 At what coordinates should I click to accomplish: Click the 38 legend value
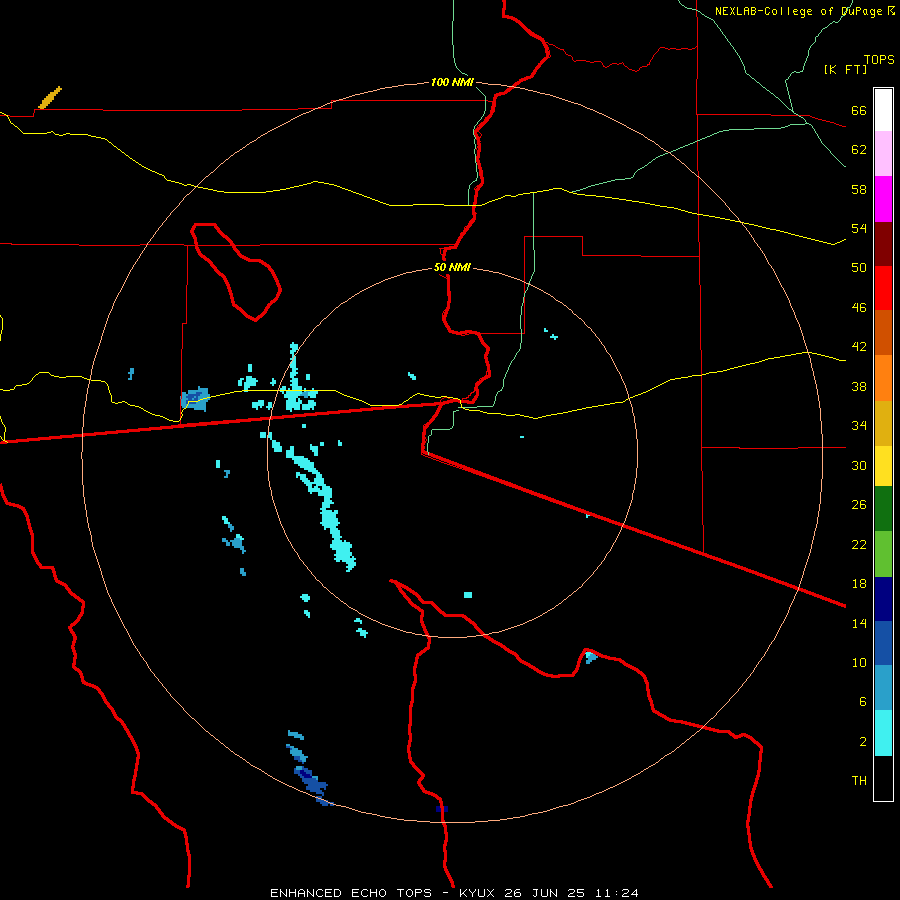(859, 386)
